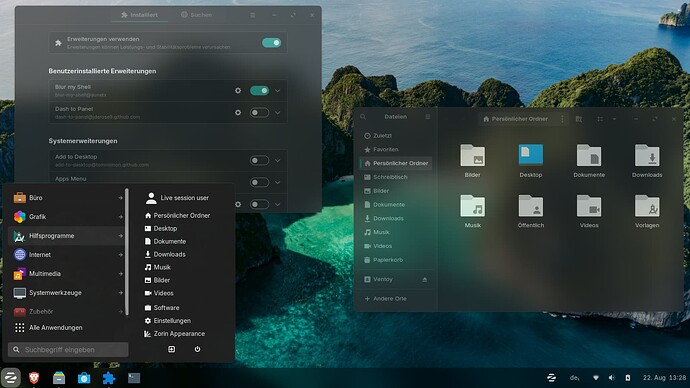Open view options dropdown in Files toolbar

(x=614, y=119)
